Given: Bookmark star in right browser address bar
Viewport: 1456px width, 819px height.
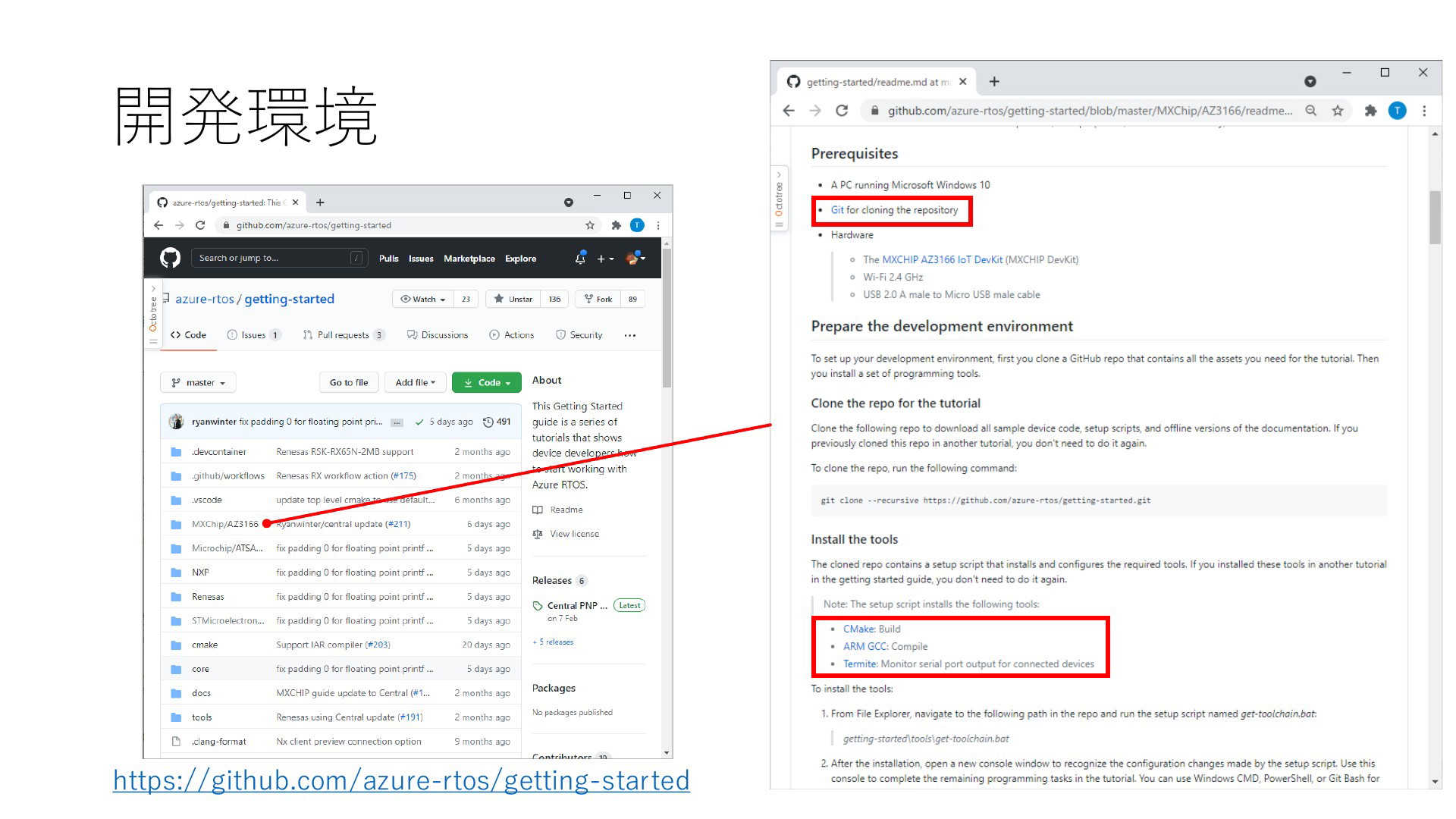Looking at the screenshot, I should (1338, 111).
